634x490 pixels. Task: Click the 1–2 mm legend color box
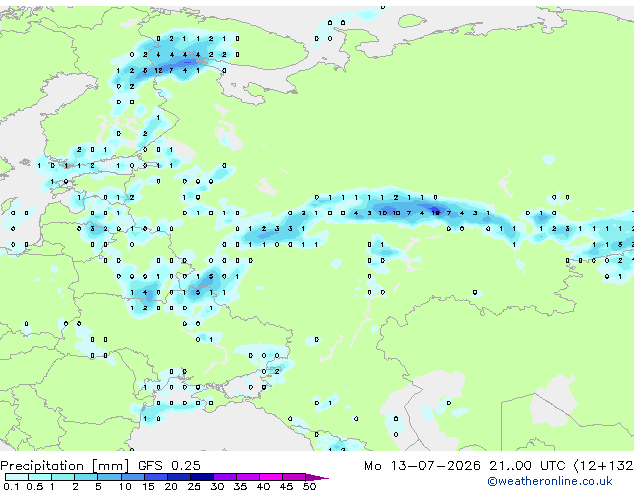63,477
